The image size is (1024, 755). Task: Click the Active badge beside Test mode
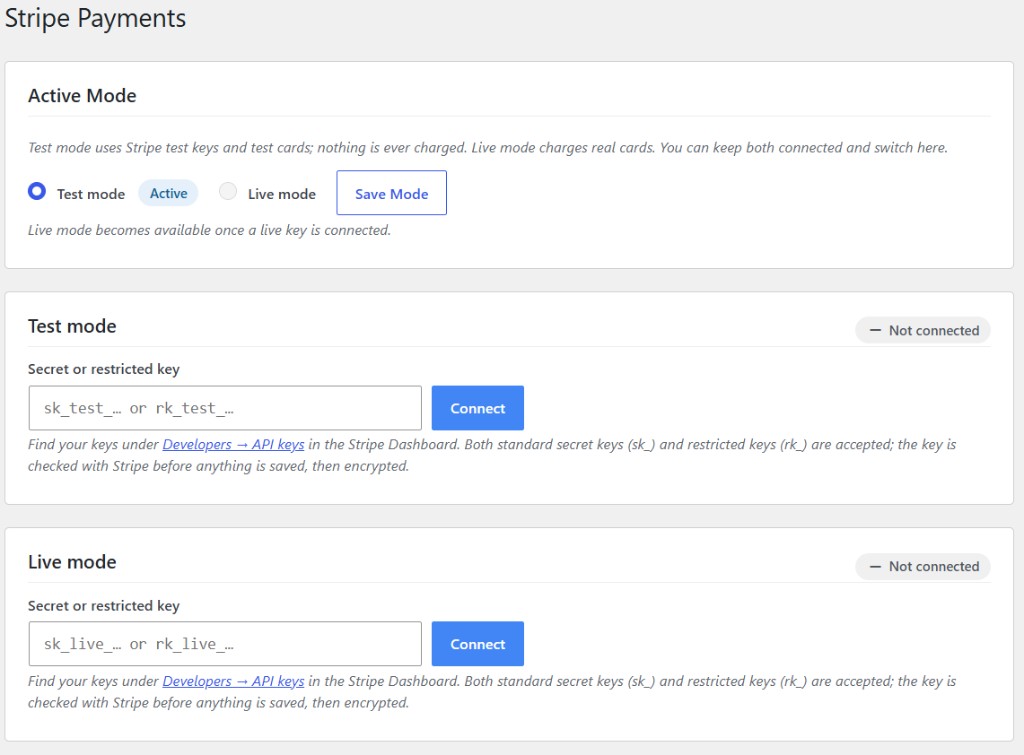168,193
